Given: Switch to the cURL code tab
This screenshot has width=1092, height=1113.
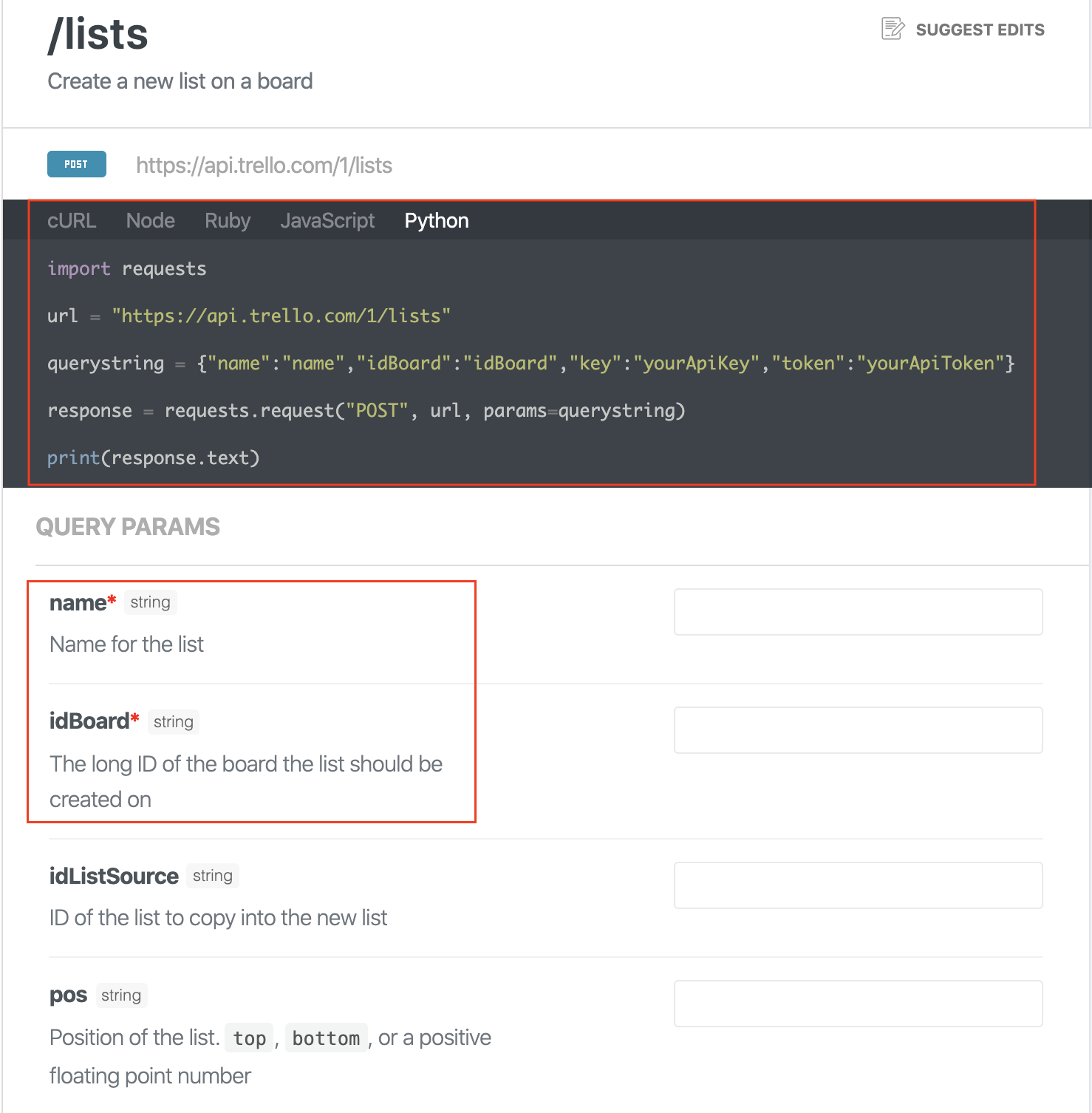Looking at the screenshot, I should coord(72,220).
